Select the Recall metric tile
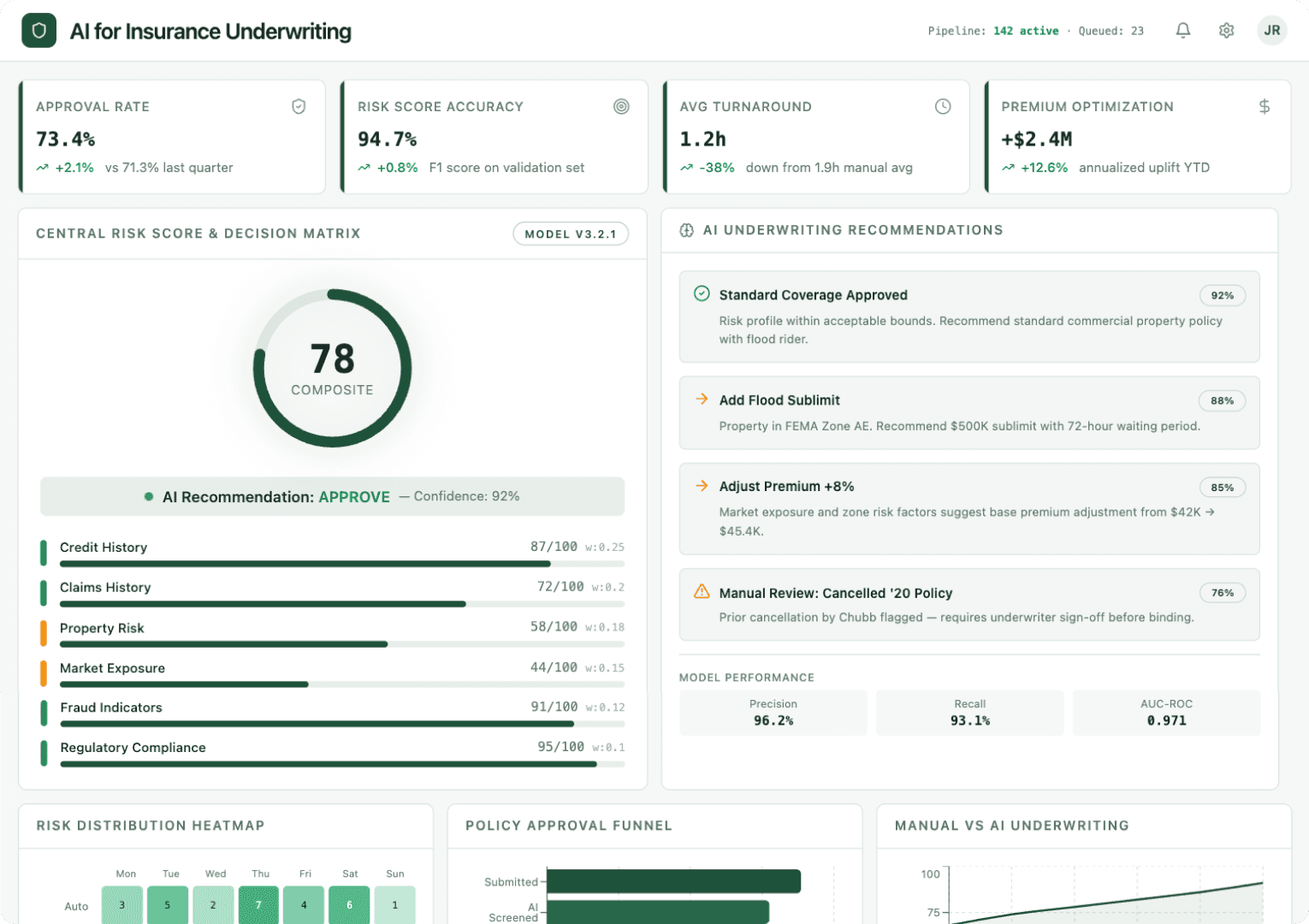The width and height of the screenshot is (1309, 924). (969, 713)
